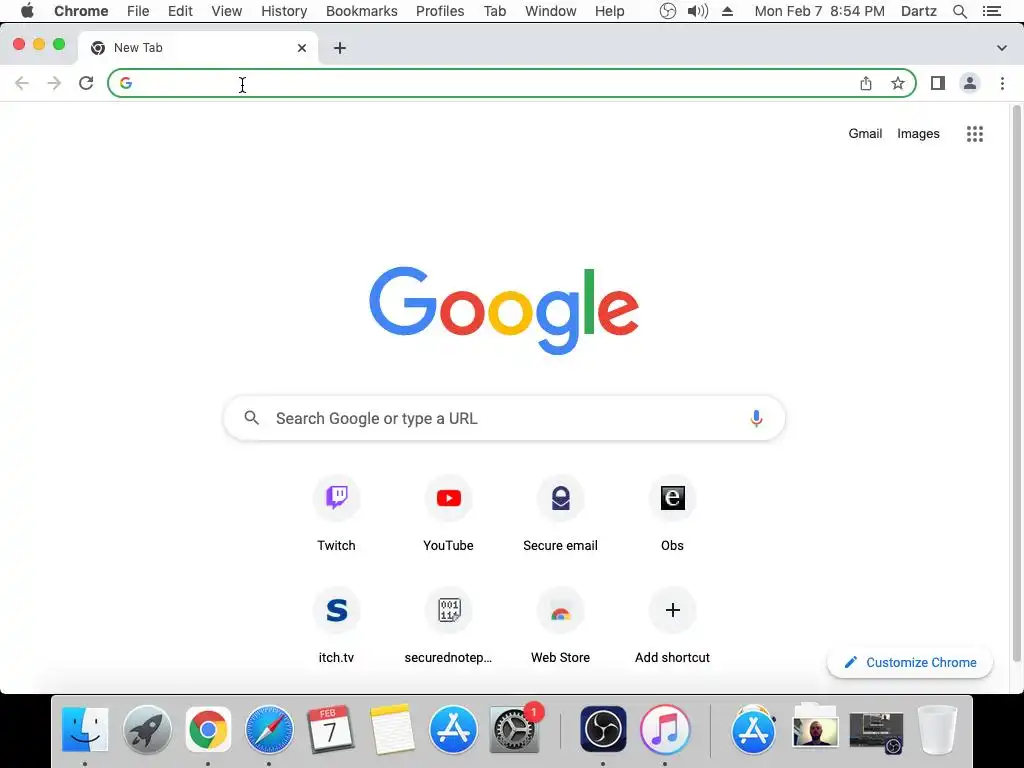1024x768 pixels.
Task: Click the page's vertical scrollbar
Action: tap(1016, 382)
